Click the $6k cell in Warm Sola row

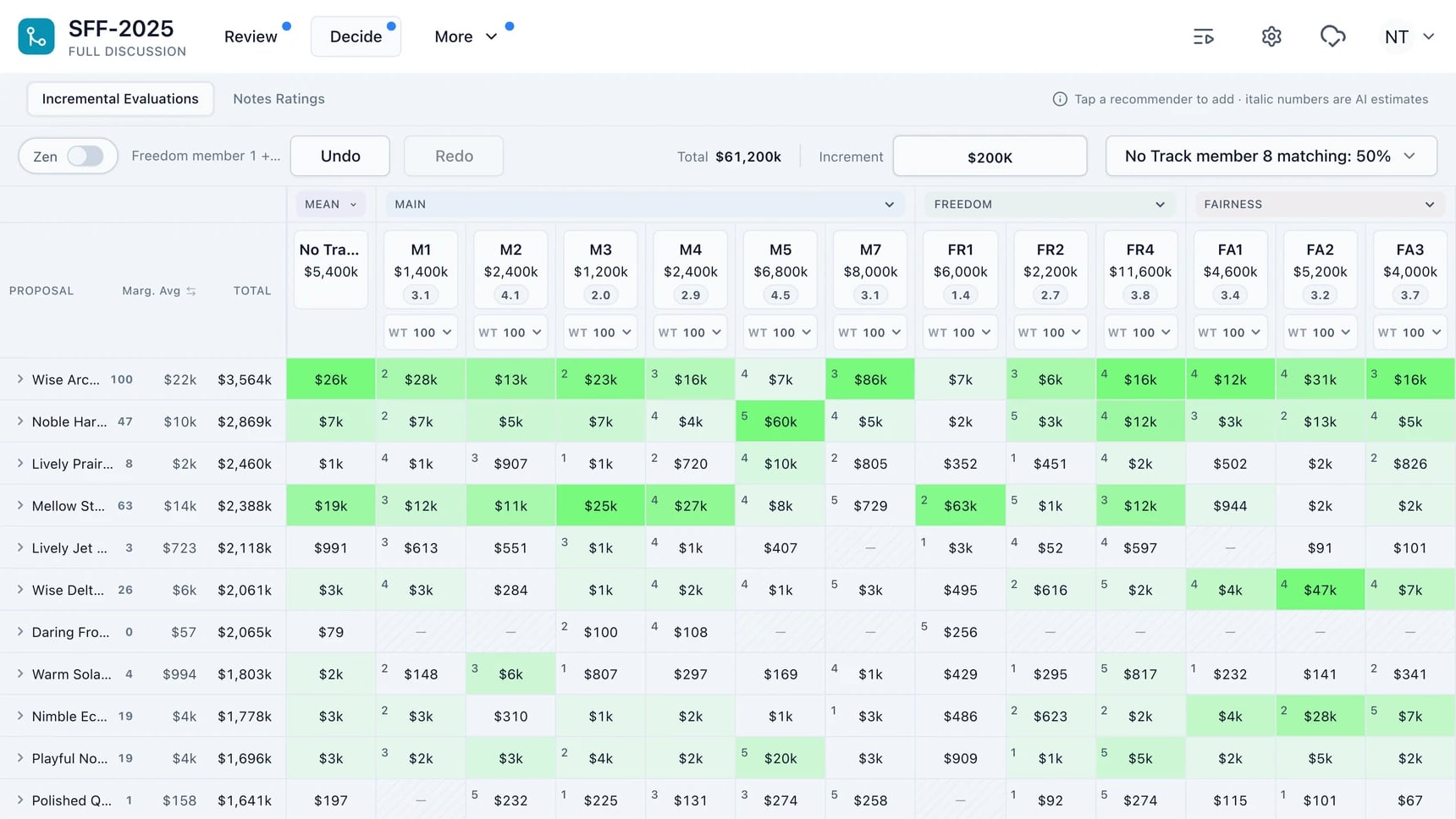click(510, 674)
